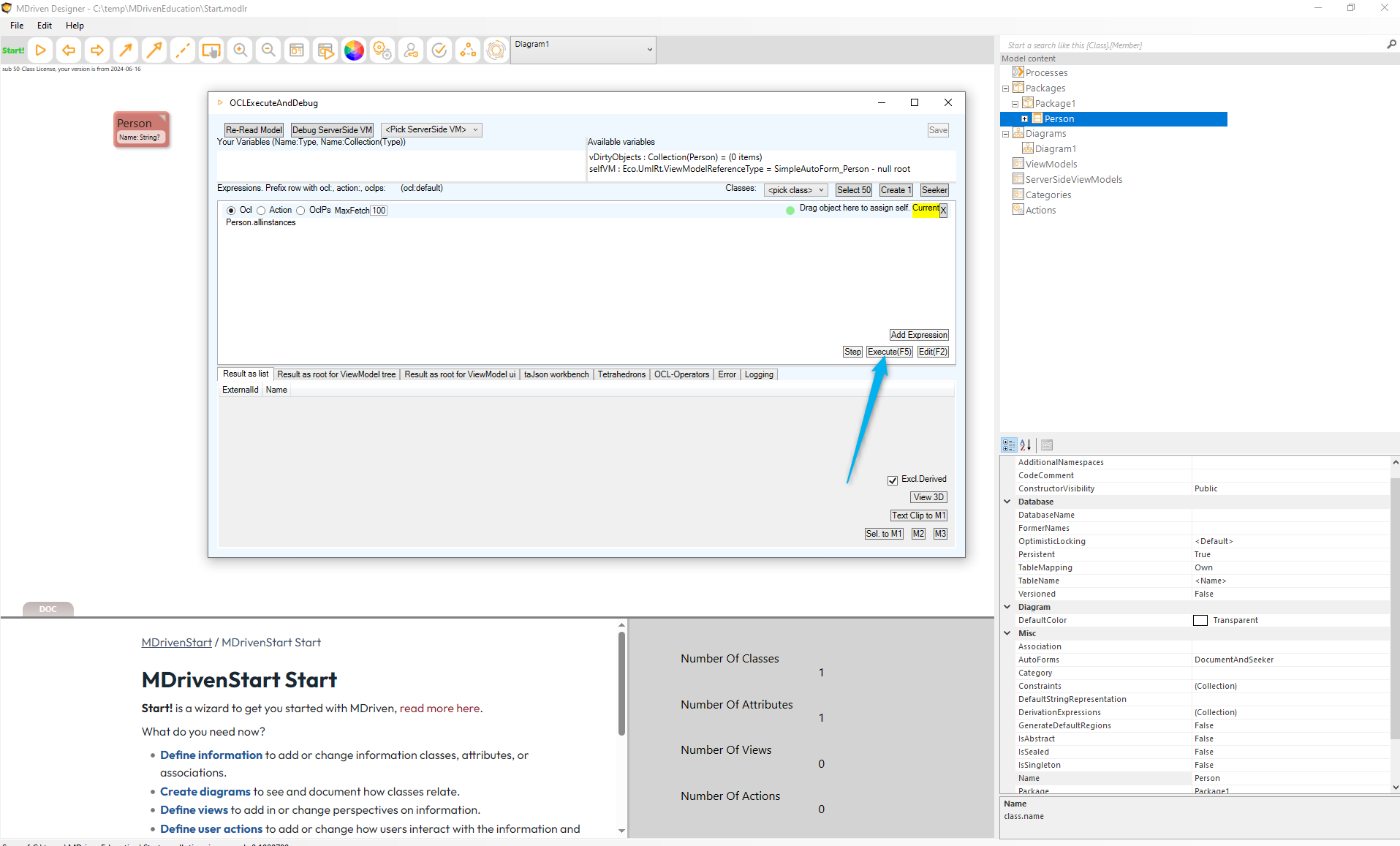1400x846 pixels.
Task: Open the color wheel tool
Action: coord(354,50)
